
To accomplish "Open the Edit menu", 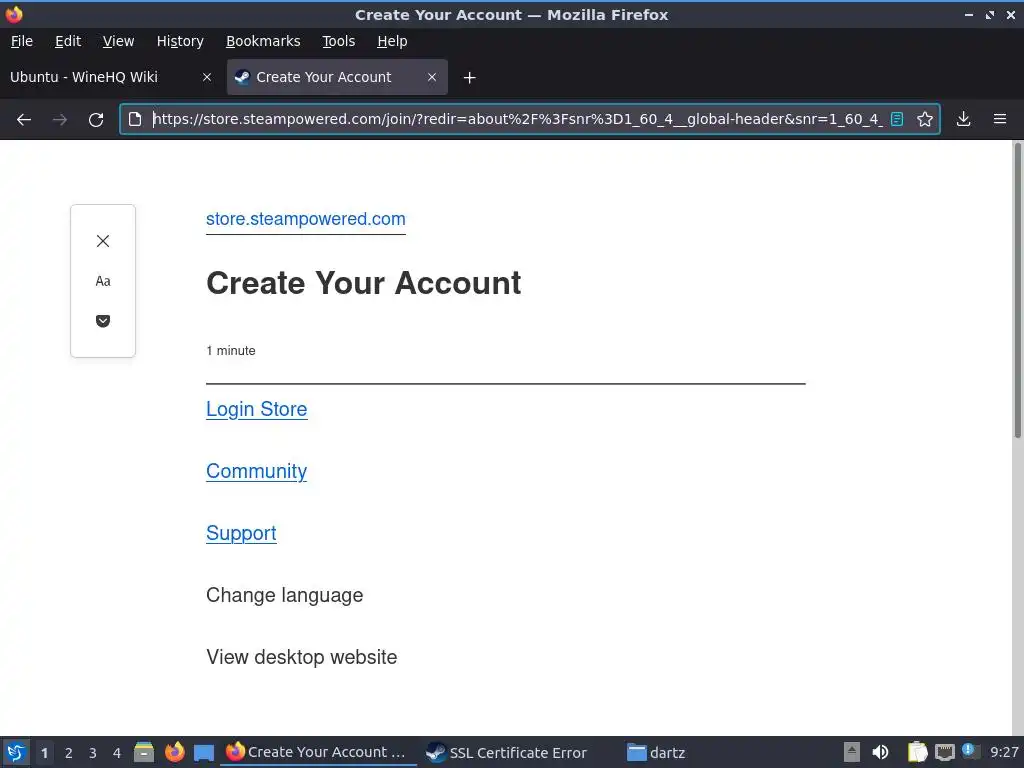I will click(x=68, y=41).
